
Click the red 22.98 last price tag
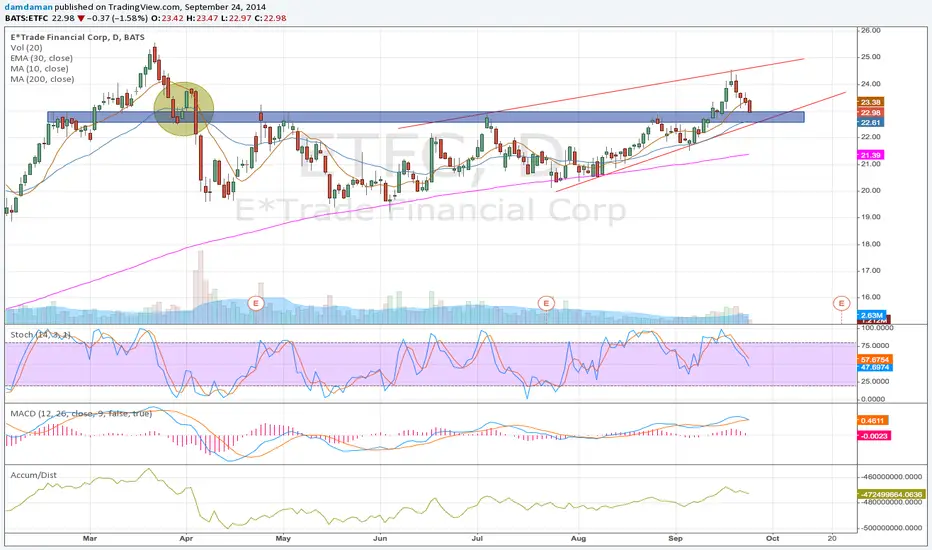pyautogui.click(x=870, y=112)
